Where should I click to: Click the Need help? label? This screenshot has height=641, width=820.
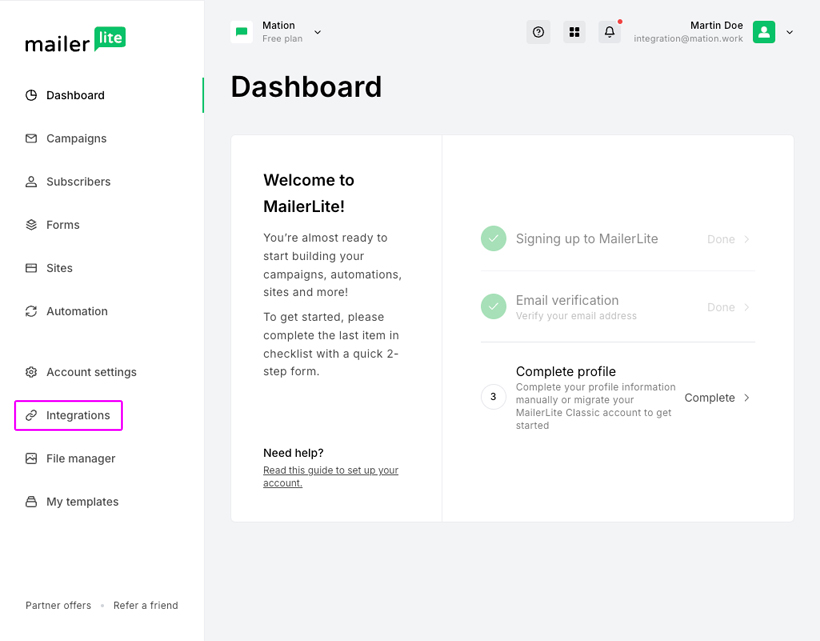[x=293, y=453]
